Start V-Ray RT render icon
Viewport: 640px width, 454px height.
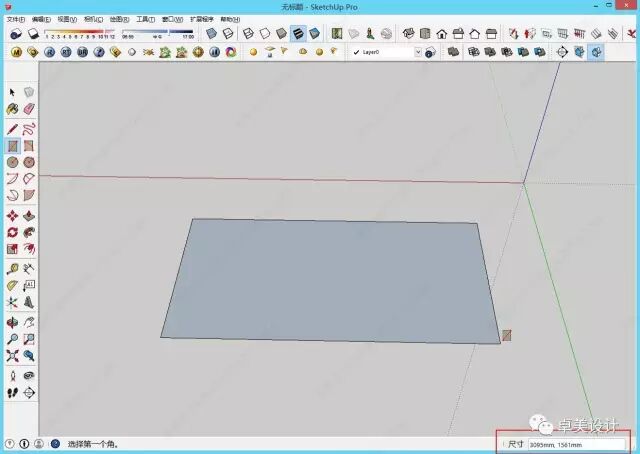66,52
